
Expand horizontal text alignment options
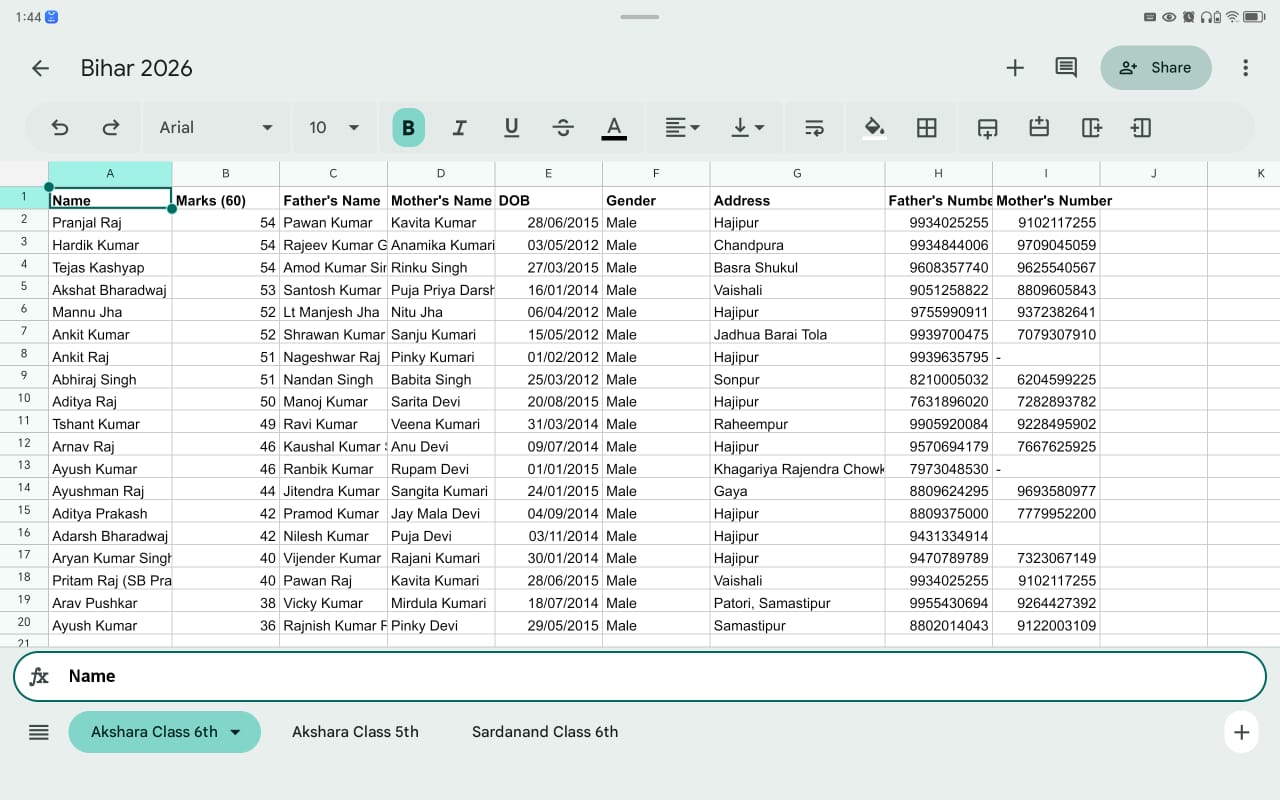point(683,127)
